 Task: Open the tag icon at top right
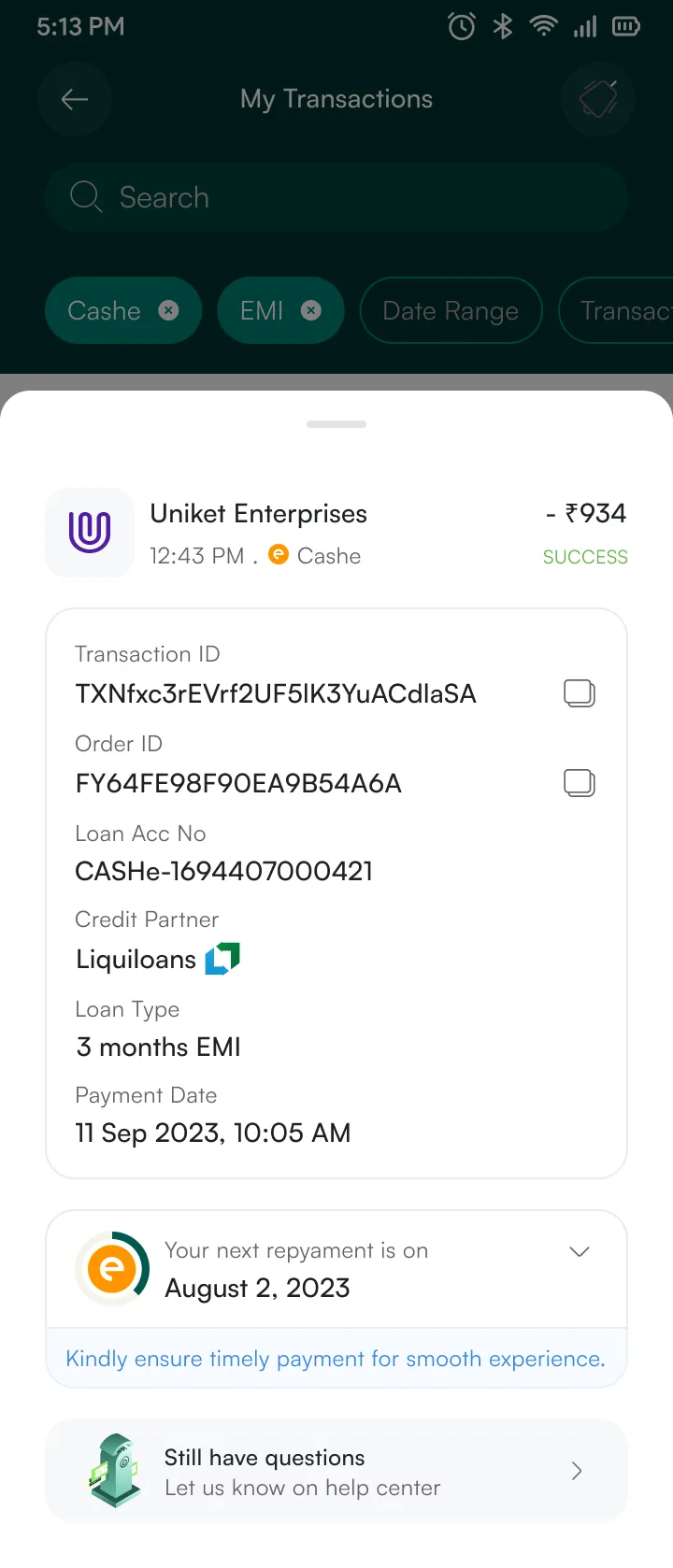tap(598, 99)
